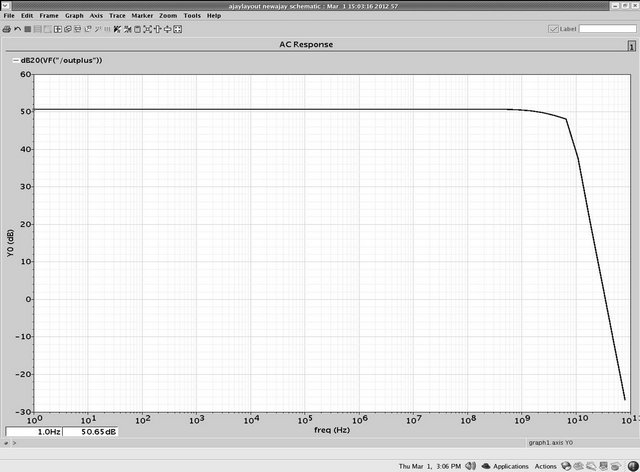Click the Fit graph icon ending the toolbar
Image resolution: width=640 pixels, height=472 pixels.
coord(178,29)
